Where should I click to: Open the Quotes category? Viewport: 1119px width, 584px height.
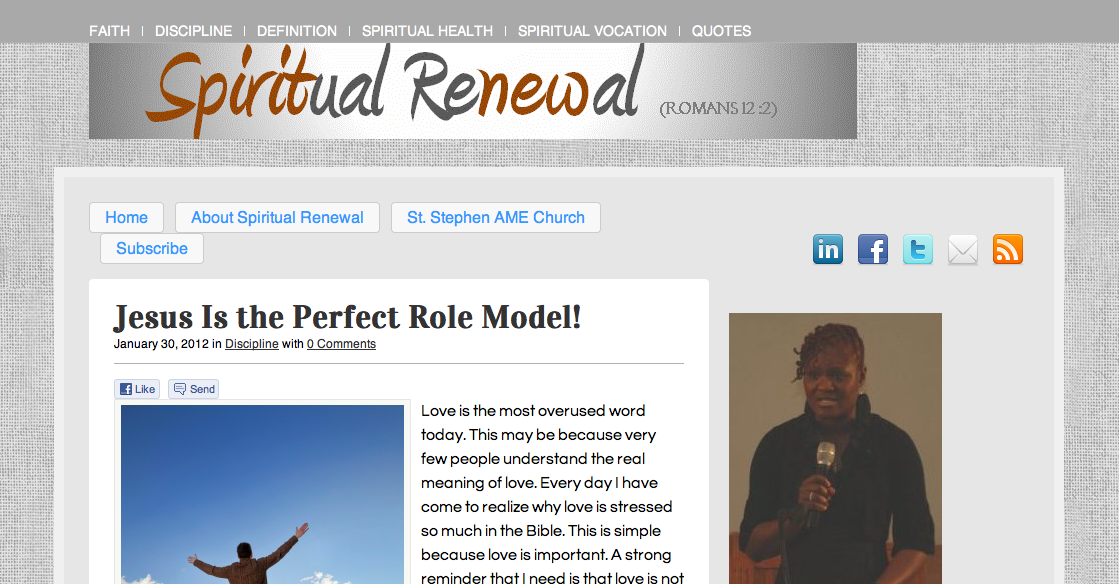(x=721, y=31)
